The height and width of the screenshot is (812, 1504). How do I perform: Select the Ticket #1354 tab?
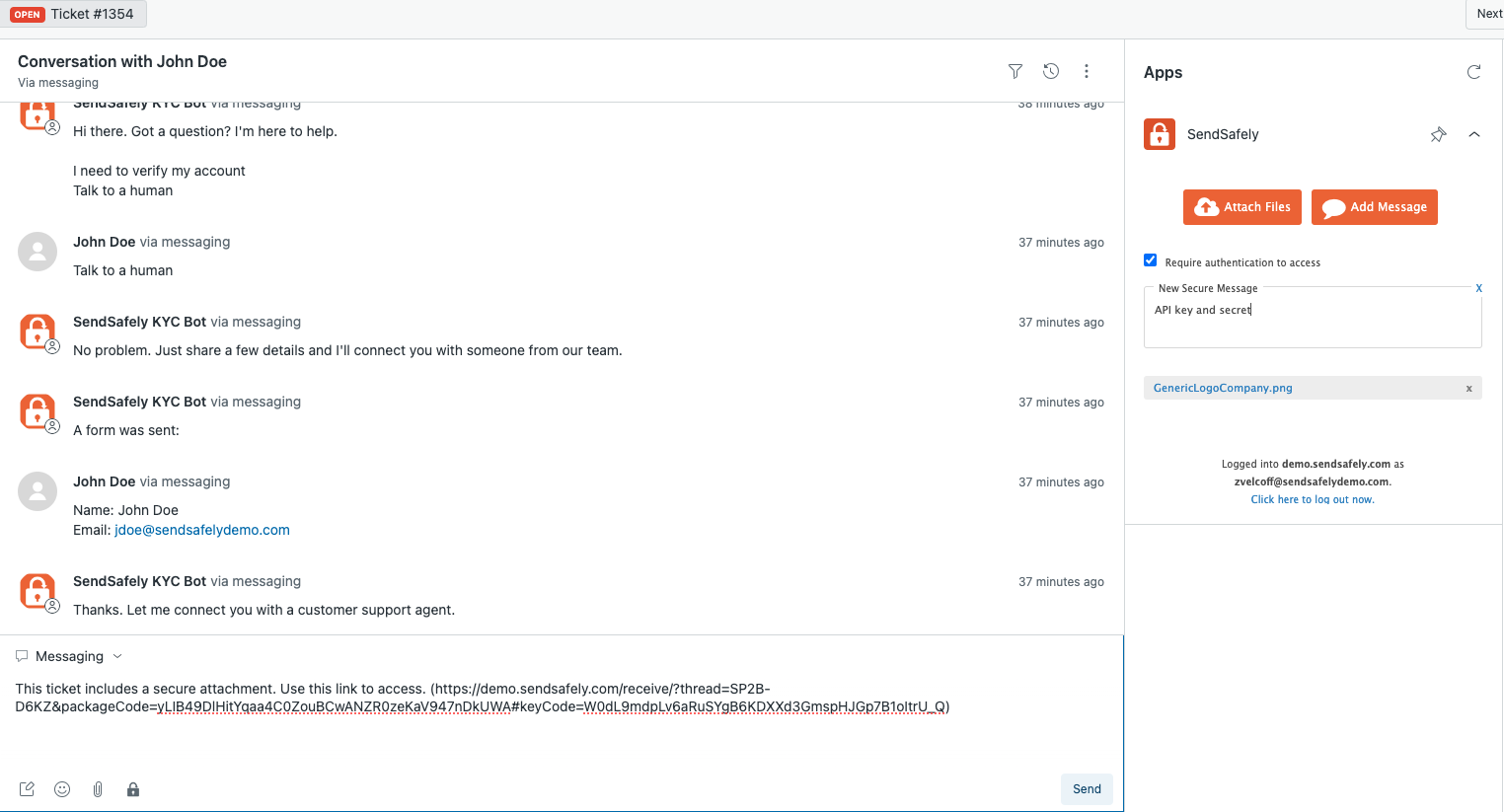pyautogui.click(x=73, y=14)
